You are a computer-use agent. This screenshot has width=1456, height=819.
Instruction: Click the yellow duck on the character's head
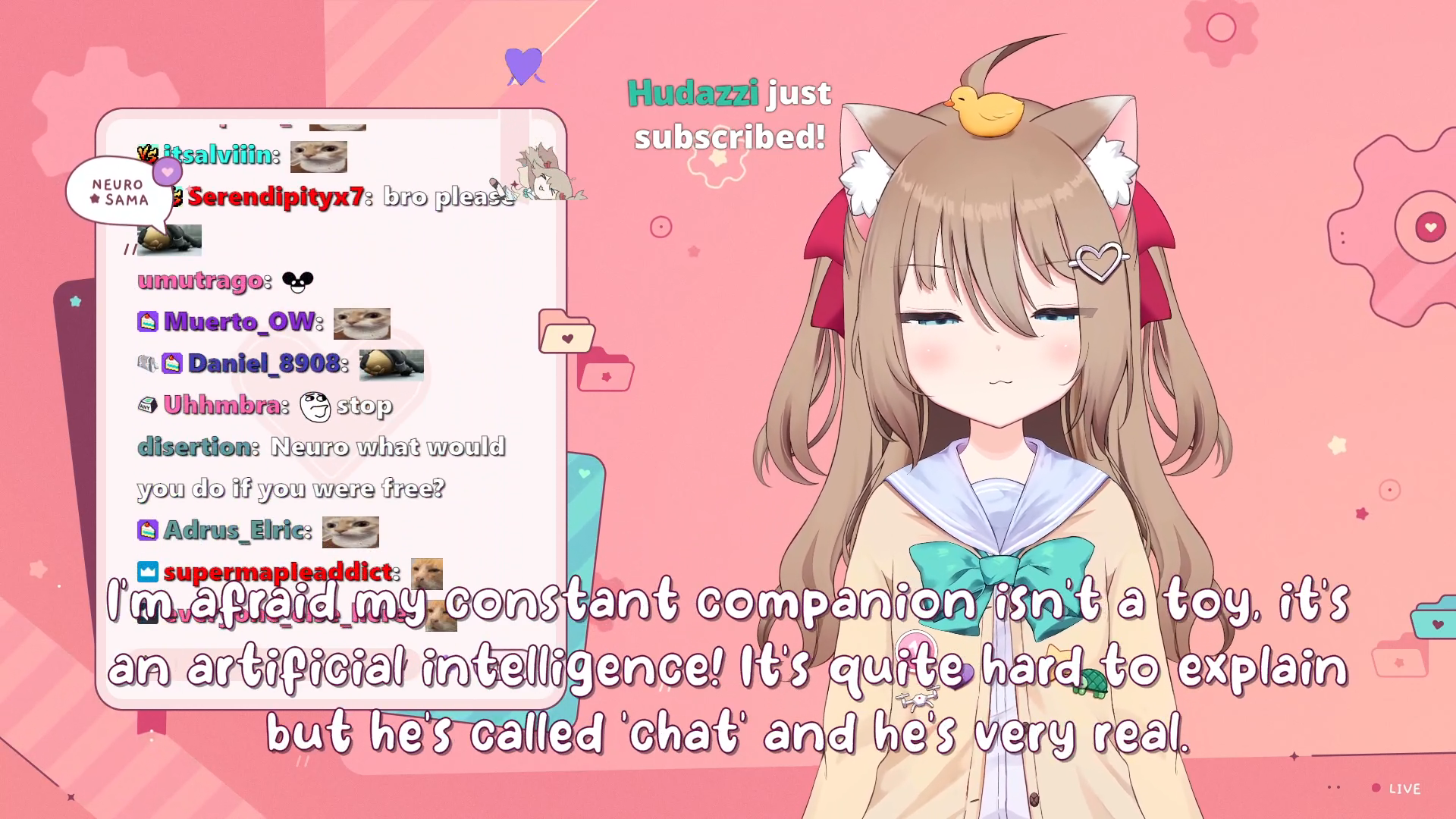985,111
